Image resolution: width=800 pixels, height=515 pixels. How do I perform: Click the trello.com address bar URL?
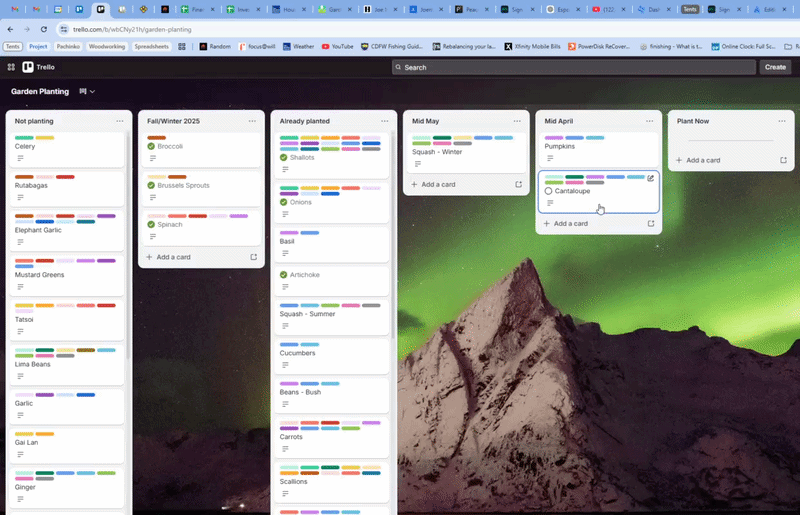click(x=132, y=30)
